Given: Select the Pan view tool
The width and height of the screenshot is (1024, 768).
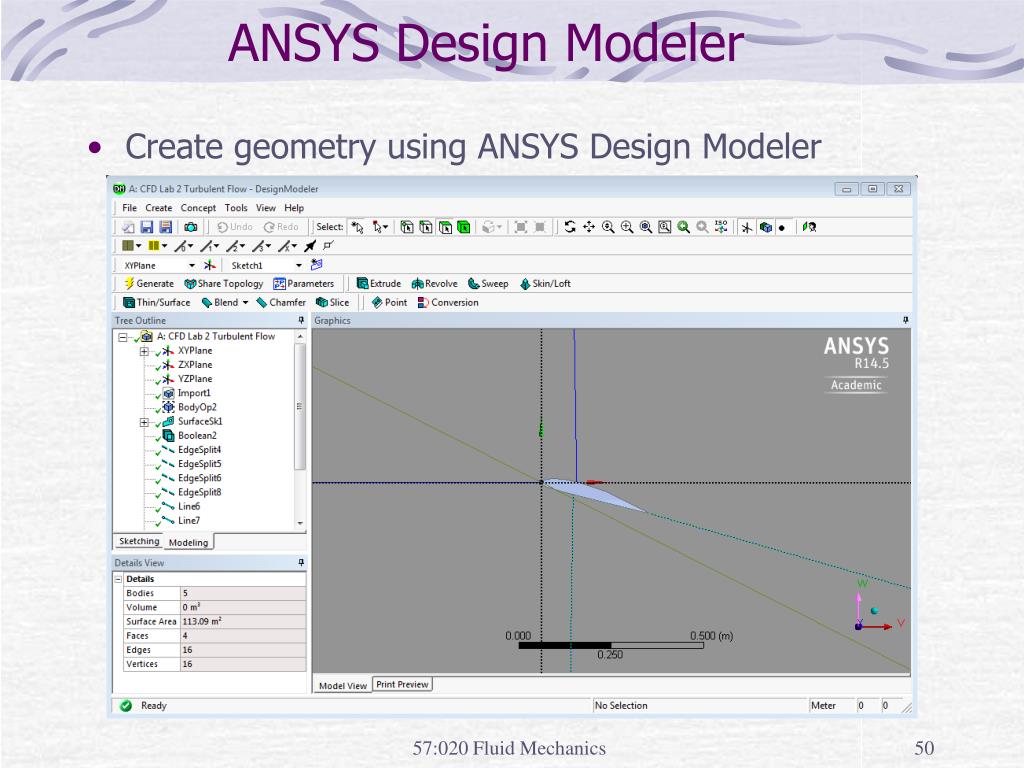Looking at the screenshot, I should [588, 227].
